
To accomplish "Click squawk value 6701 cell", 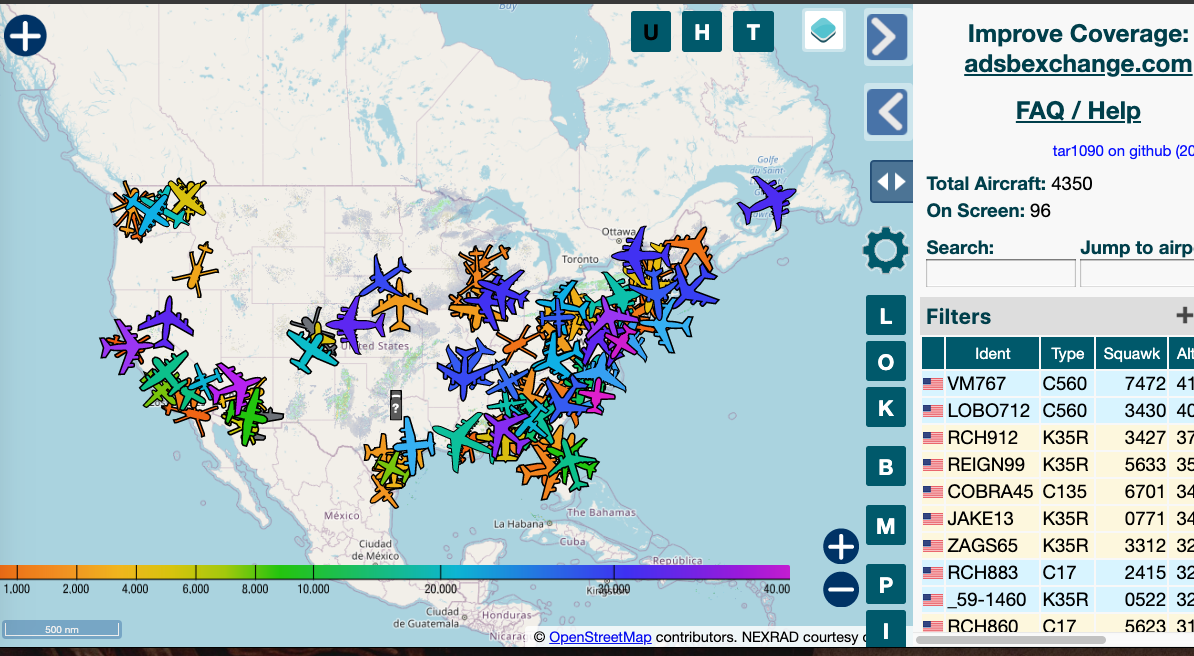I will click(x=1132, y=492).
